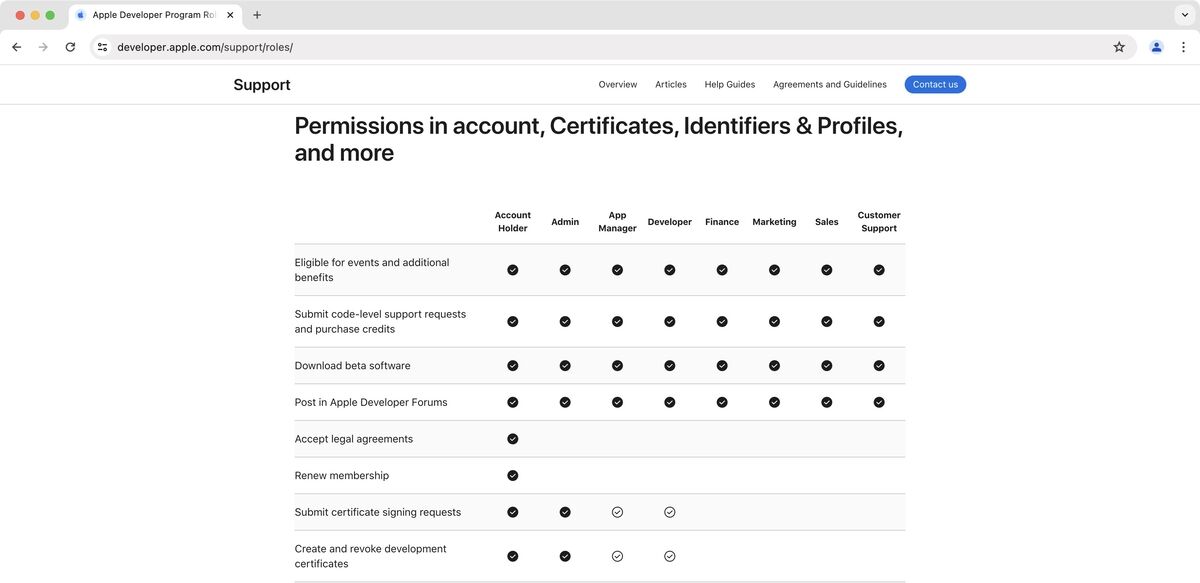Reload the page with refresh icon
Image resolution: width=1200 pixels, height=583 pixels.
70,47
